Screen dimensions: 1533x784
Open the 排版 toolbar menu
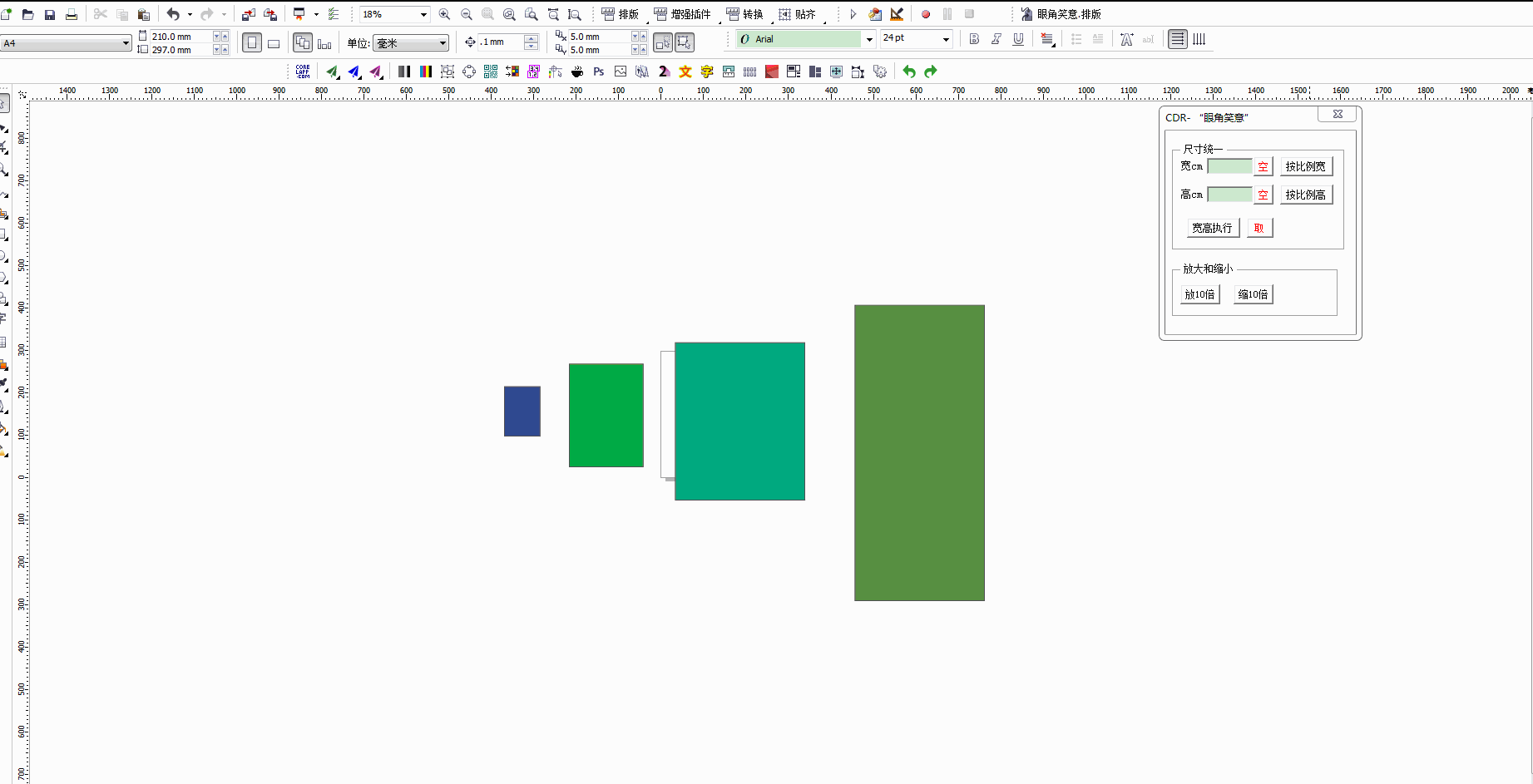click(621, 14)
